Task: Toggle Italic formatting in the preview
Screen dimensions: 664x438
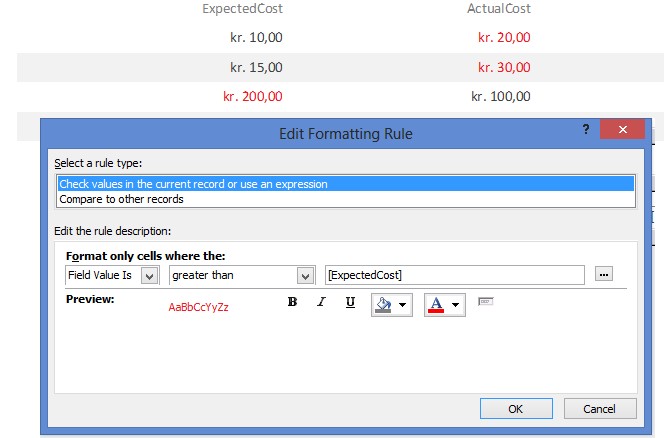Action: 321,302
